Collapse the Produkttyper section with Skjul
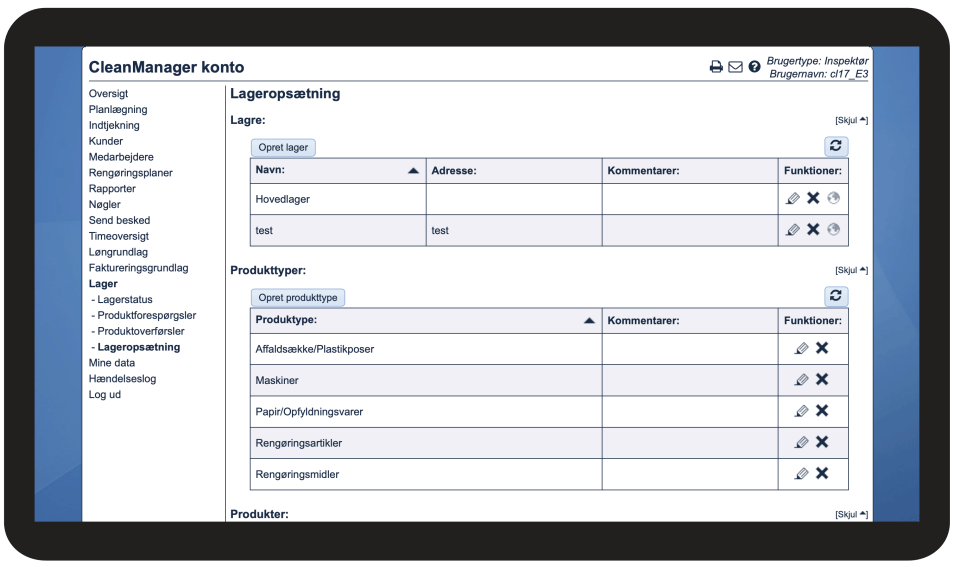This screenshot has width=954, height=567. [851, 270]
